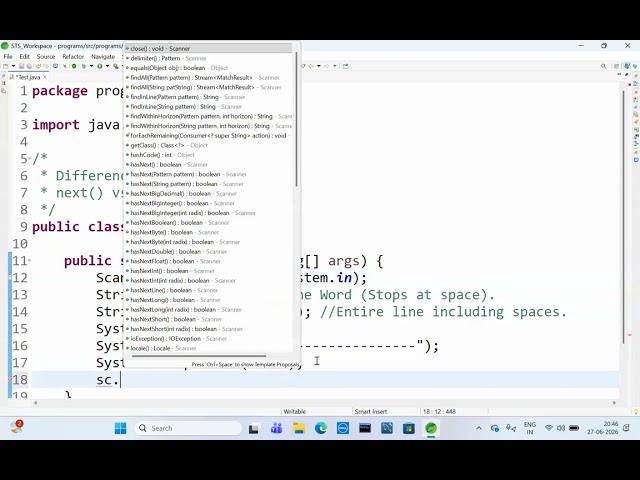
Task: Open Microsoft Teams from taskbar
Action: click(x=277, y=428)
